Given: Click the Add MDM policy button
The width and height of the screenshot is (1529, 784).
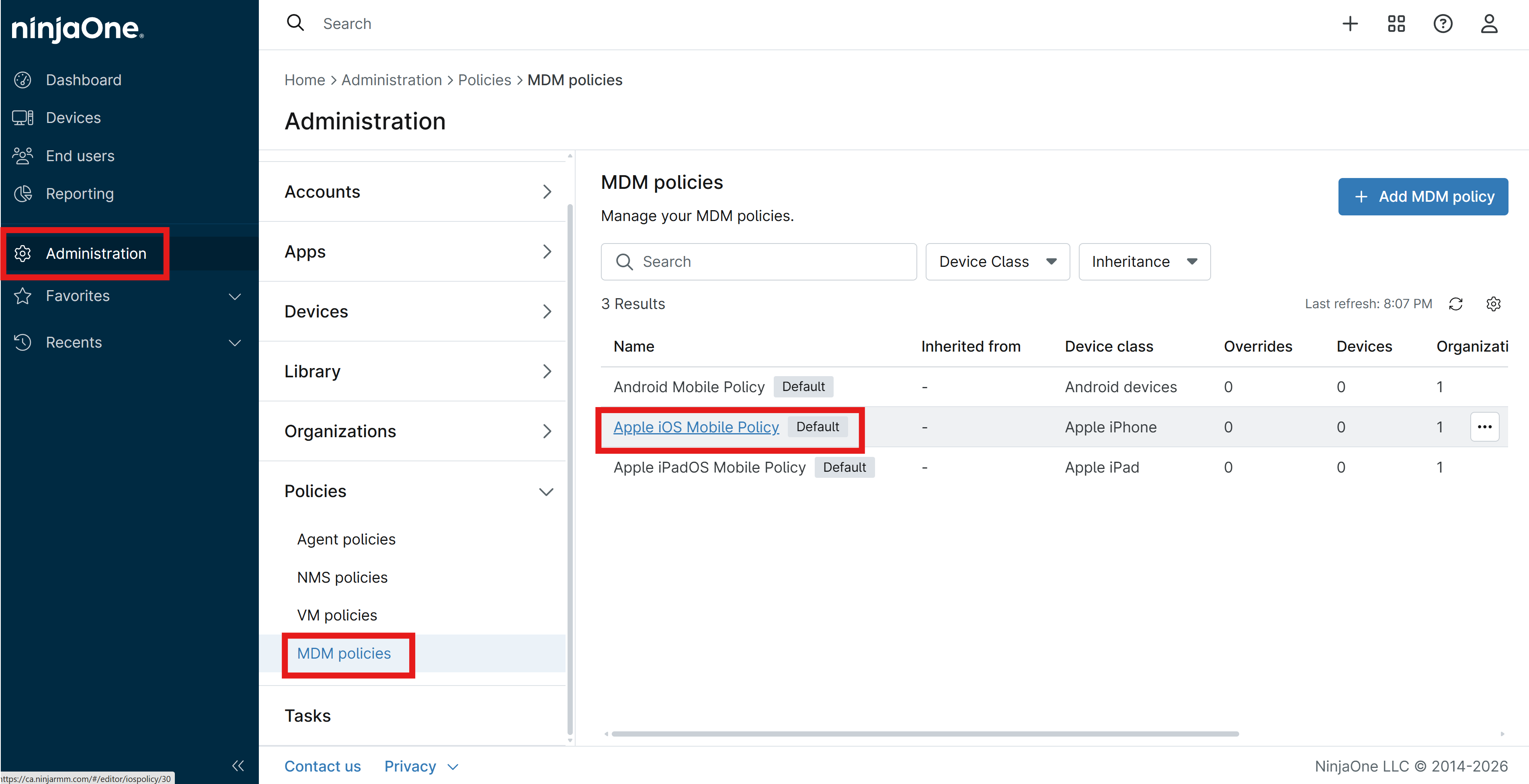Looking at the screenshot, I should [x=1423, y=197].
